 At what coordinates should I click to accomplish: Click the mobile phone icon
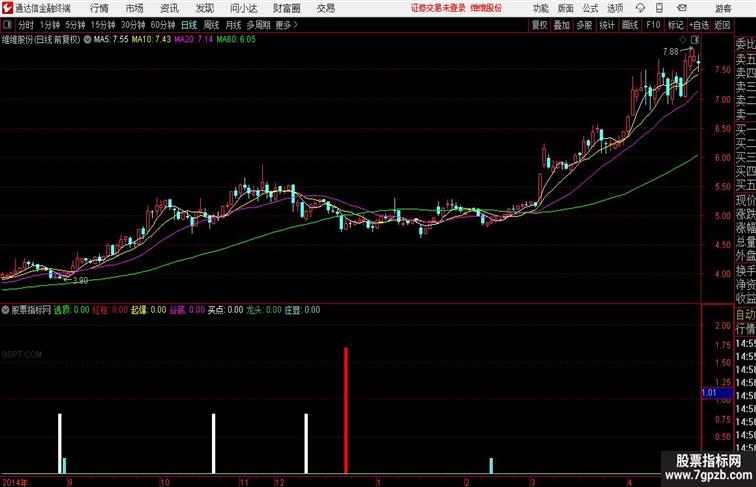coord(659,8)
